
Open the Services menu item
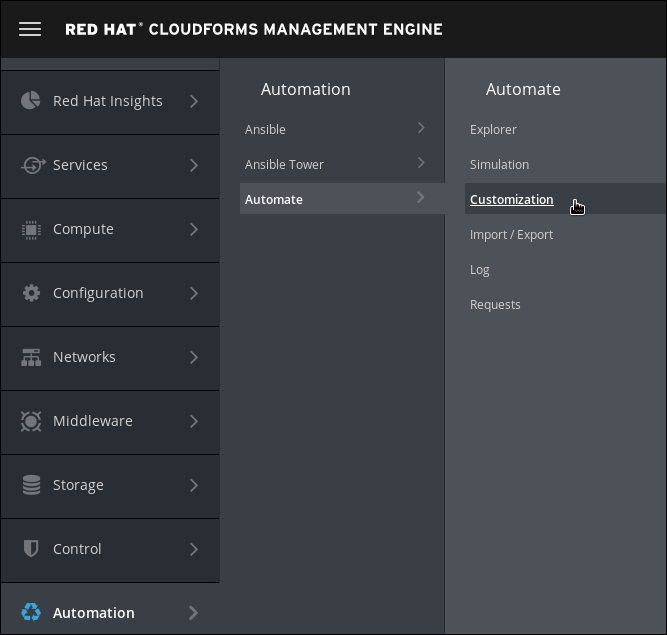(110, 167)
